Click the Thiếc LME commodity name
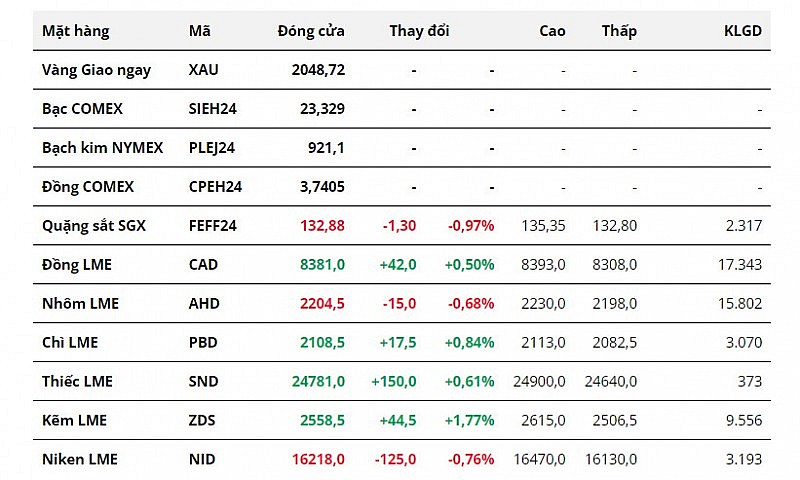800x480 pixels. [x=77, y=381]
